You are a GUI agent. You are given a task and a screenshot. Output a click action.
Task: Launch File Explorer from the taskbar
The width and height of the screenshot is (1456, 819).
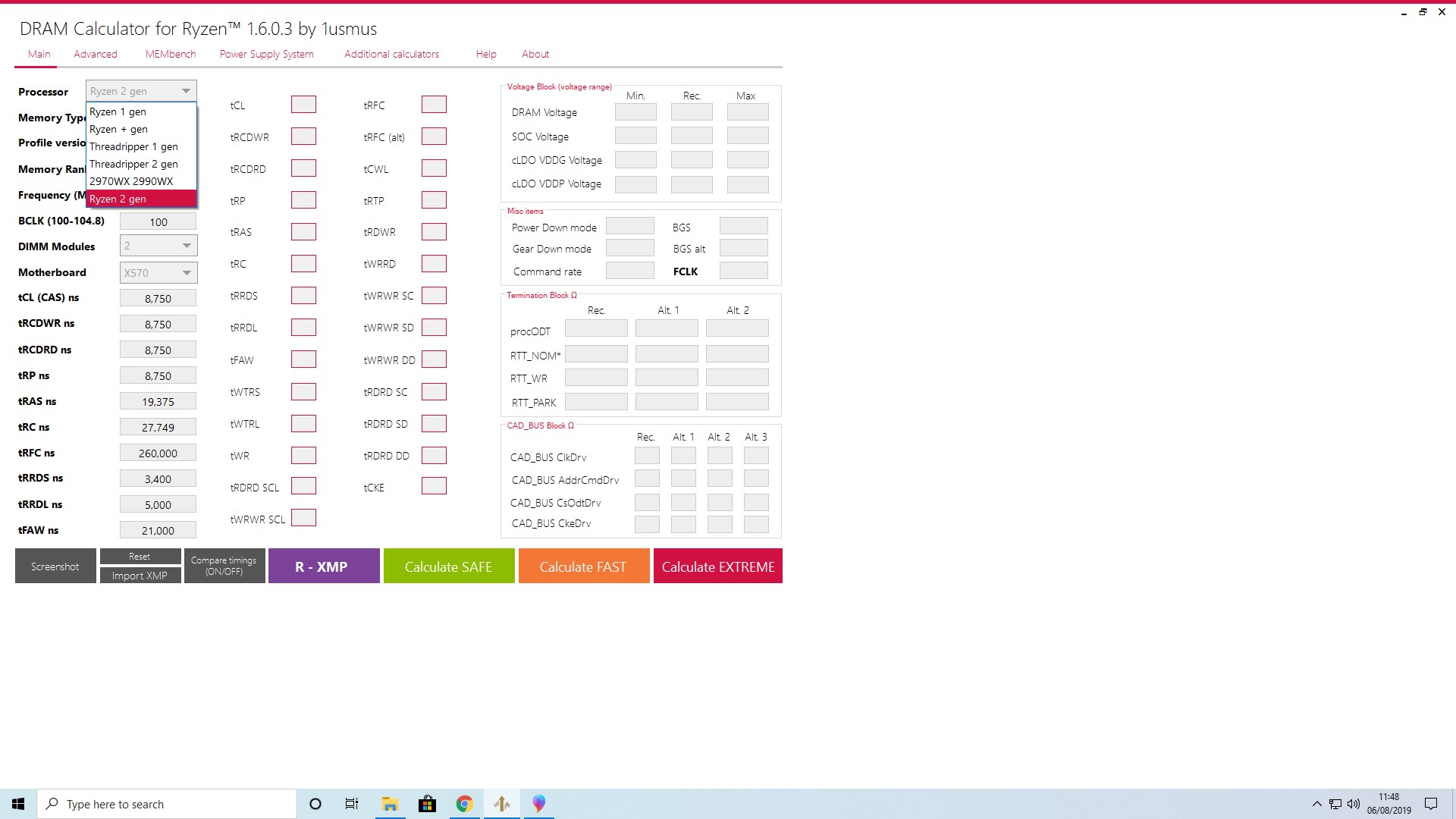click(390, 804)
